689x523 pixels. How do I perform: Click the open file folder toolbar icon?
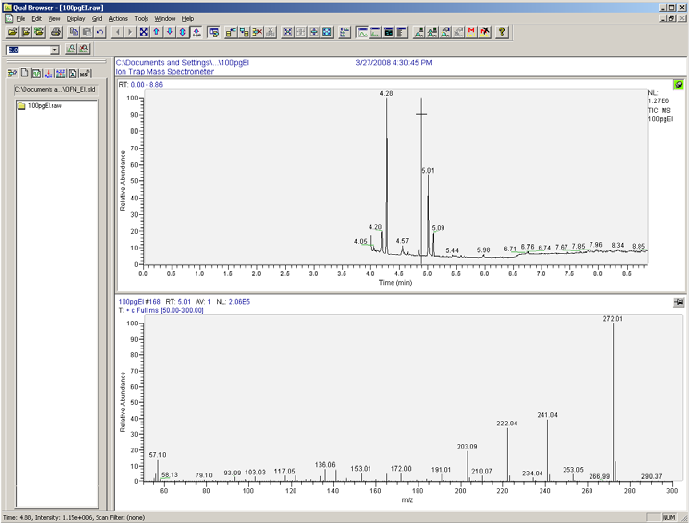pos(13,32)
